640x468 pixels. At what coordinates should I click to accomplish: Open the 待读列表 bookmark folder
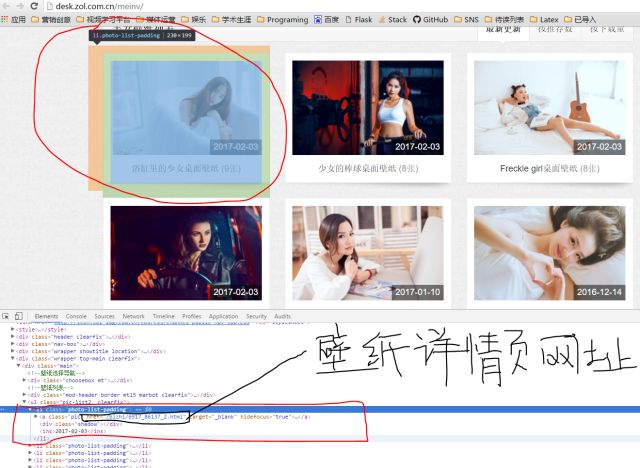point(504,20)
